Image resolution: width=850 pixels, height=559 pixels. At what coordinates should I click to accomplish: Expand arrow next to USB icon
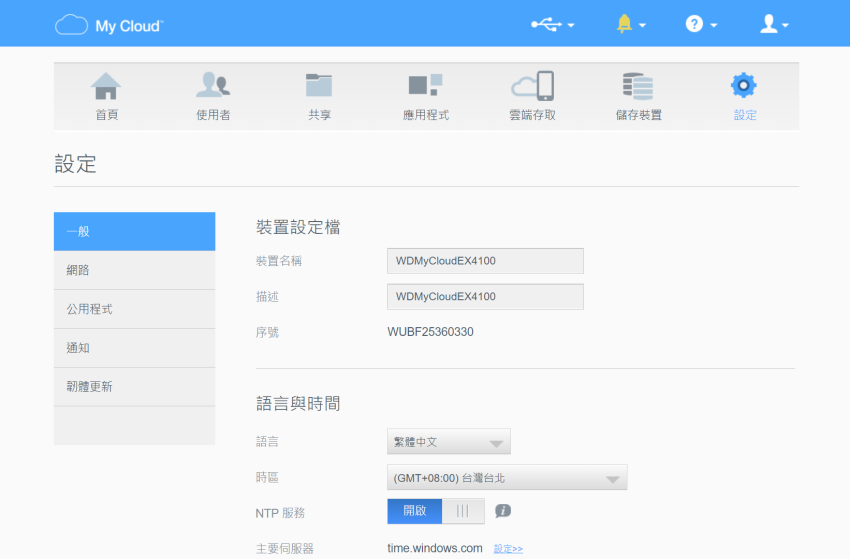[x=570, y=25]
